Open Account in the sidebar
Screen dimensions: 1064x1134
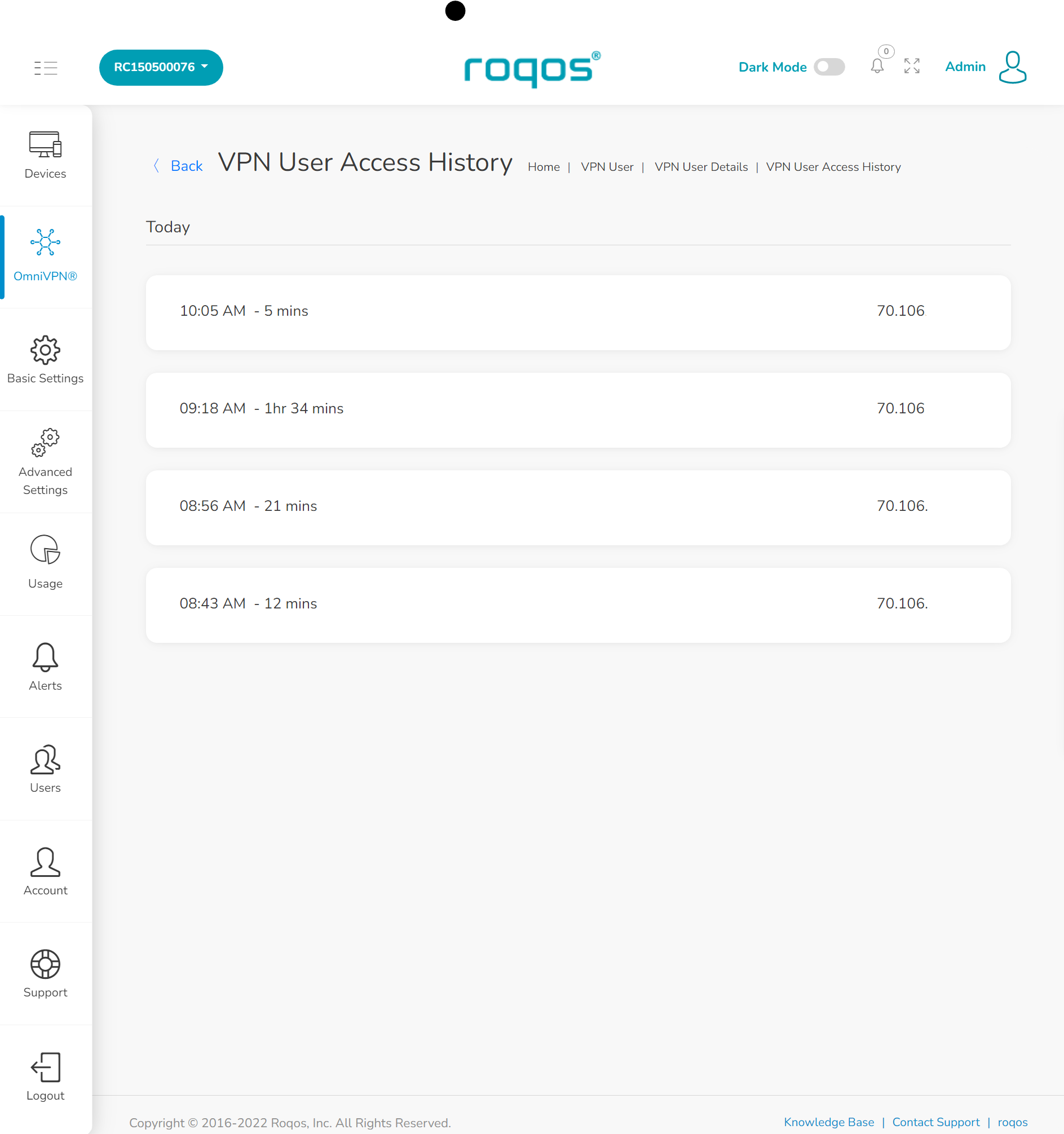(x=46, y=871)
